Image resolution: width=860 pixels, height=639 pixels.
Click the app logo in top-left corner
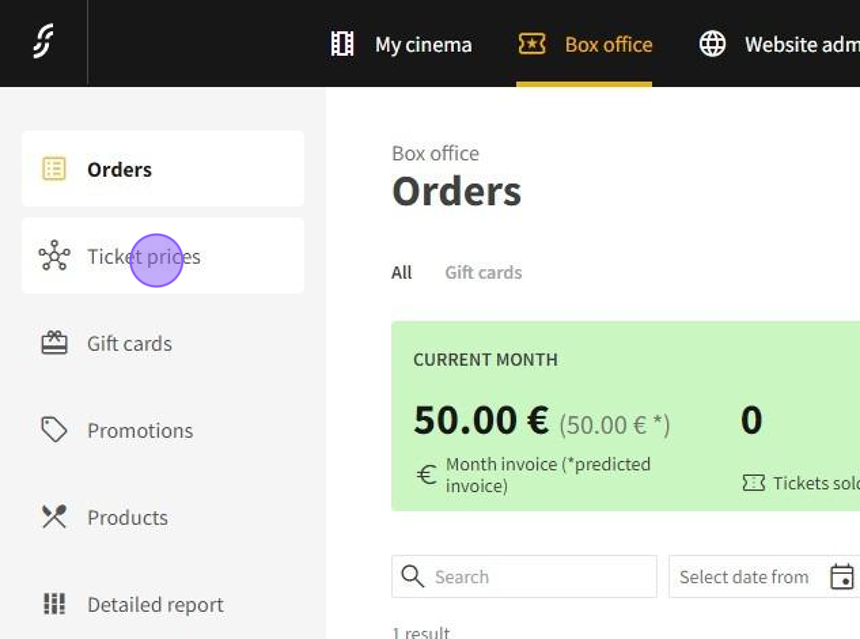point(43,42)
